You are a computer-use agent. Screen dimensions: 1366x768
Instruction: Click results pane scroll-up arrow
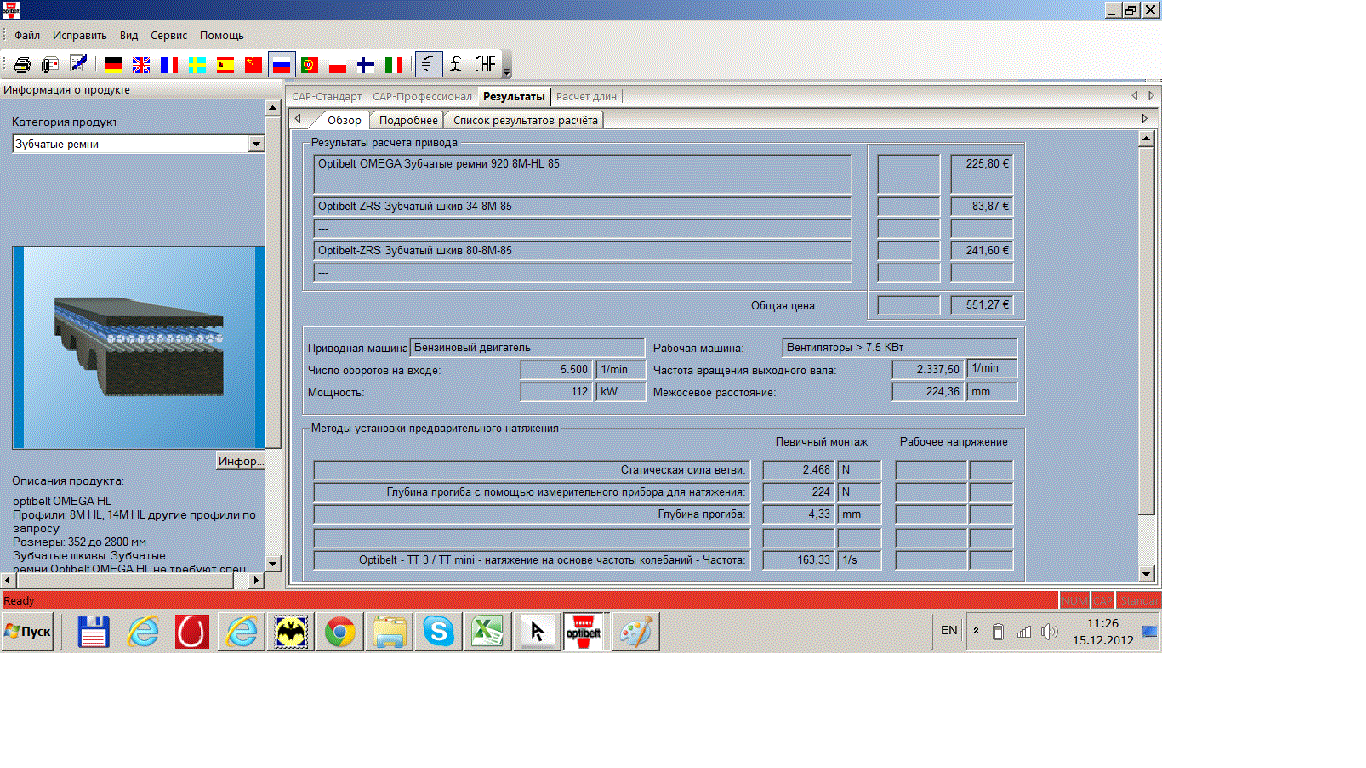1148,140
